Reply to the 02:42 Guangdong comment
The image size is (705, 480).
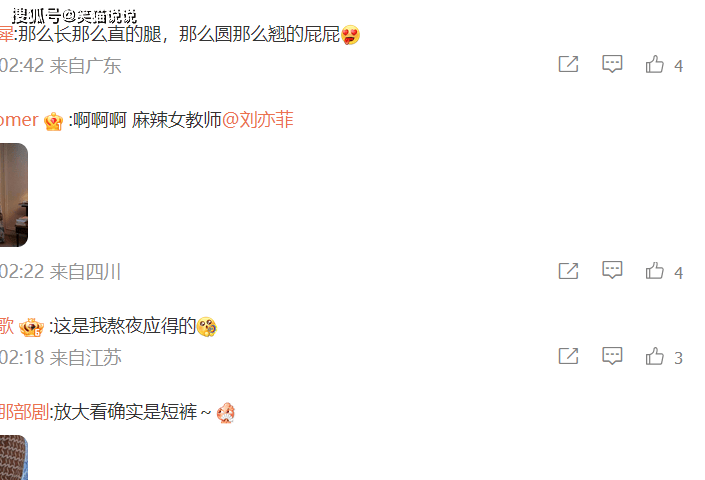click(x=612, y=64)
